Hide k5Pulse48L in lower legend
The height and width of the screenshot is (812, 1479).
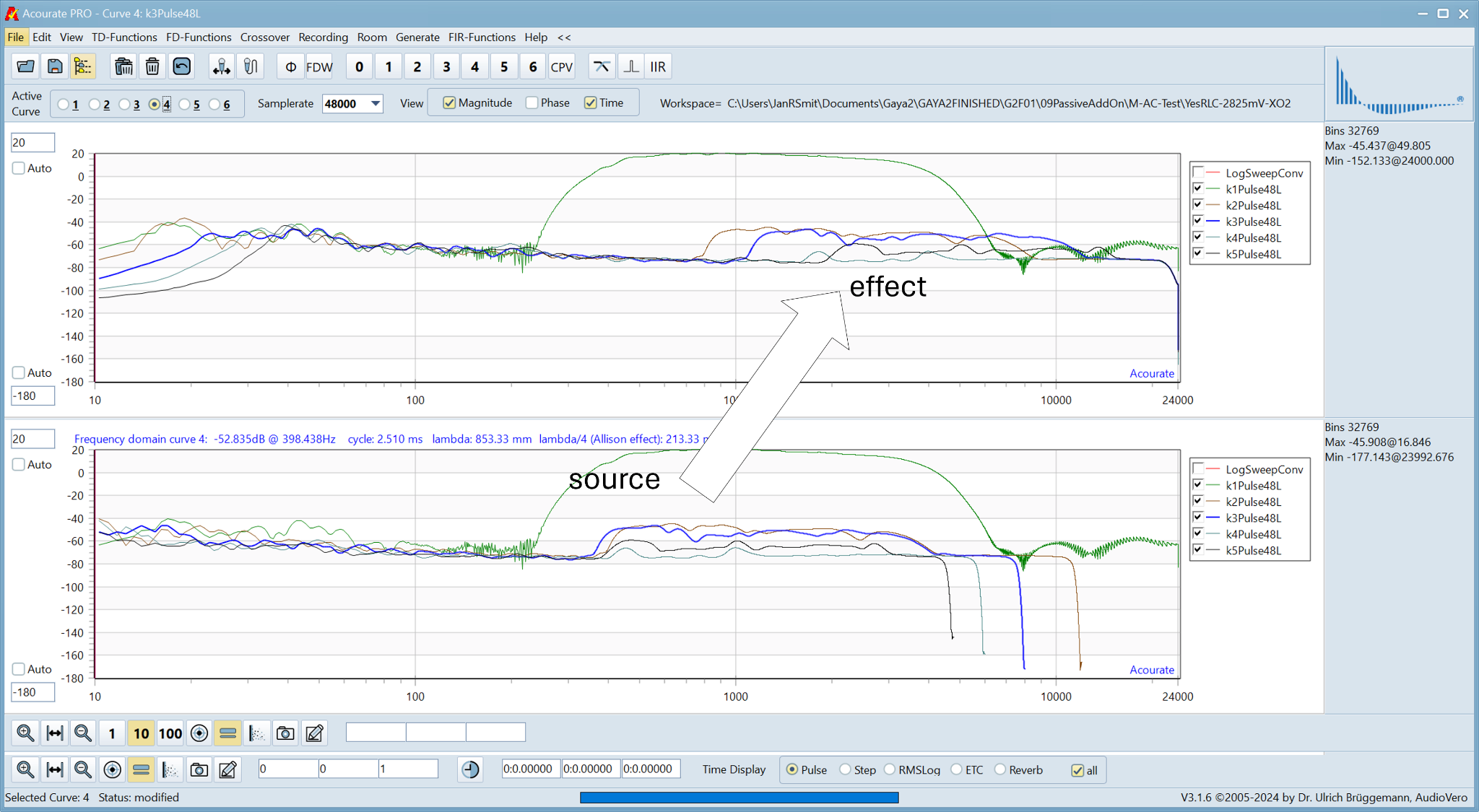click(1198, 550)
